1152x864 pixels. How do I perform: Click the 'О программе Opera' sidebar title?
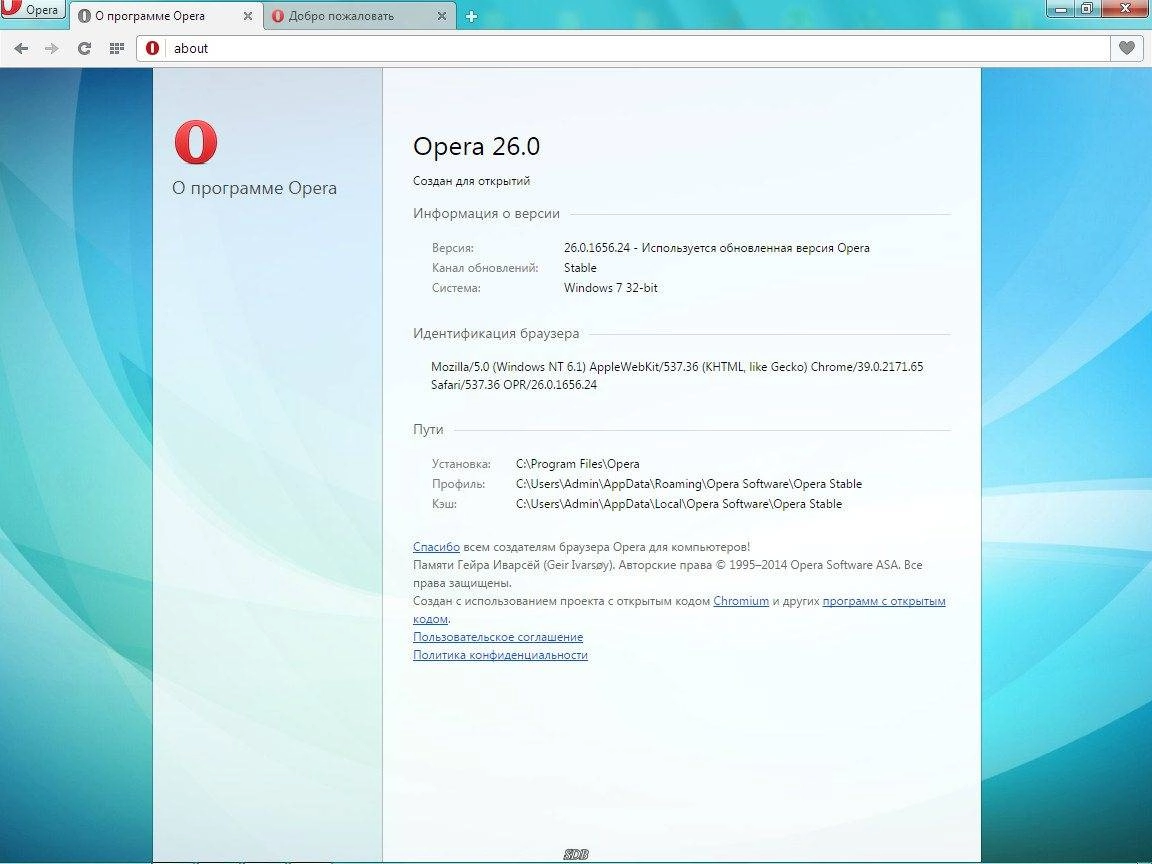pyautogui.click(x=254, y=188)
